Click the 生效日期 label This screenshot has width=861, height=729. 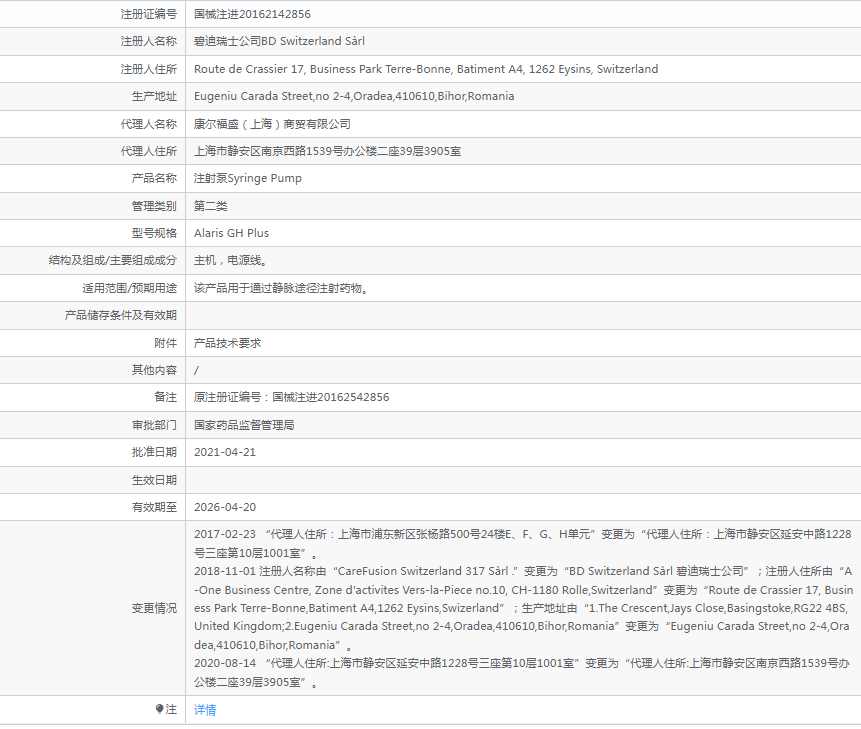154,480
